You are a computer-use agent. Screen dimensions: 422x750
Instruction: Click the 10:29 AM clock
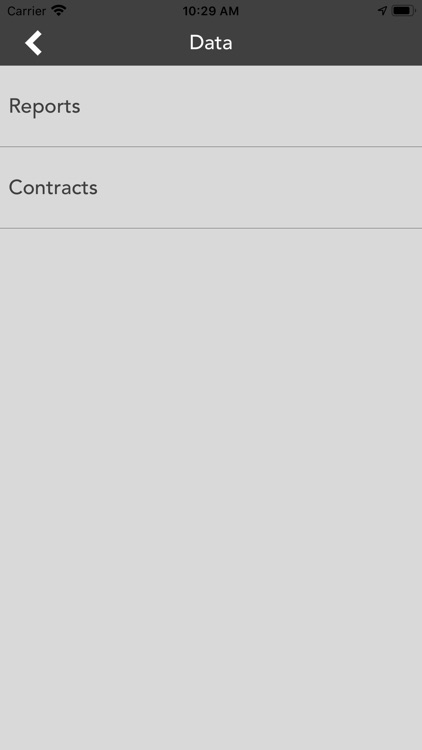(x=211, y=11)
